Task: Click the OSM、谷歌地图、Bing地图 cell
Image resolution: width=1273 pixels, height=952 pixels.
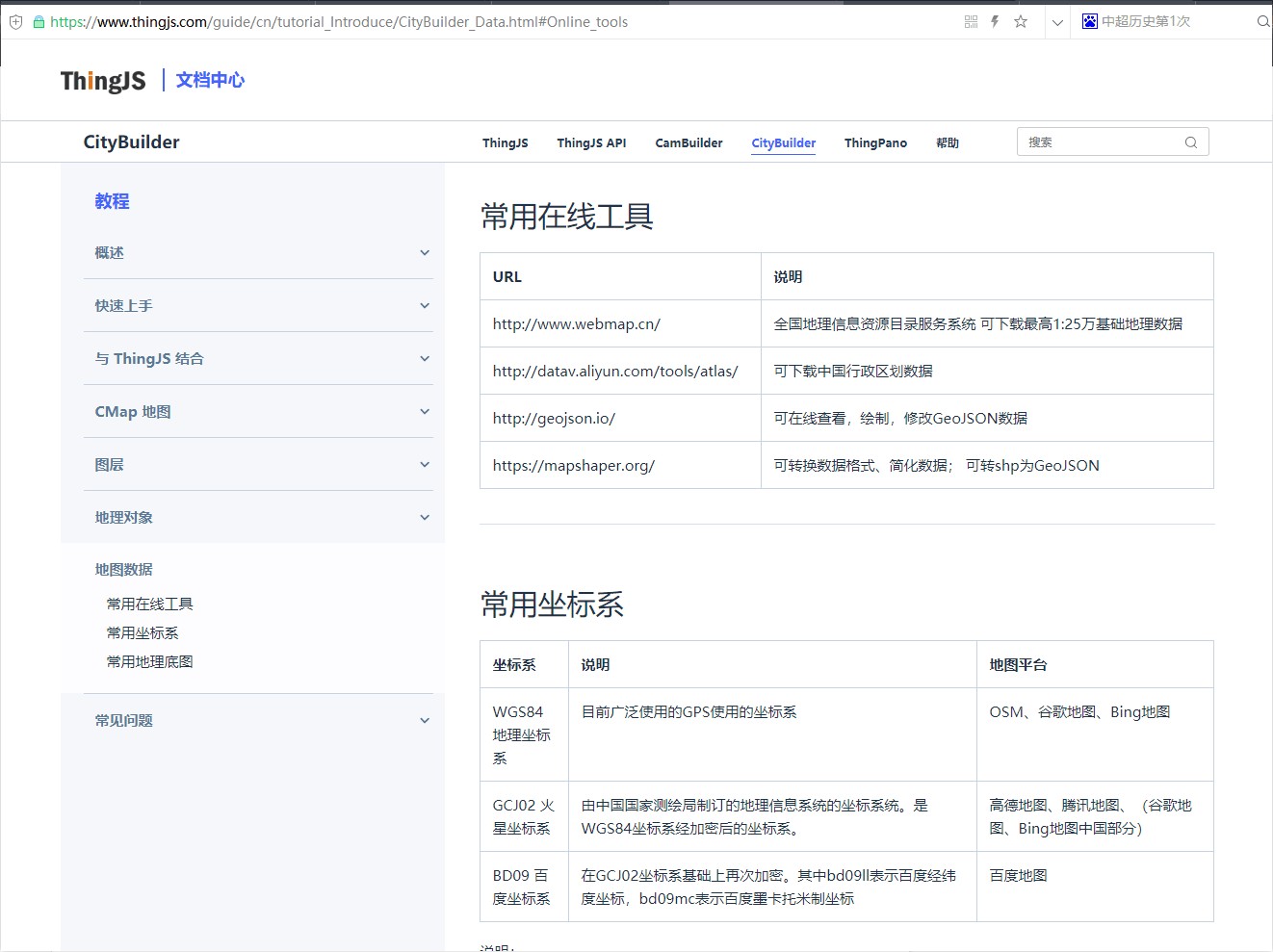Action: click(x=1095, y=734)
